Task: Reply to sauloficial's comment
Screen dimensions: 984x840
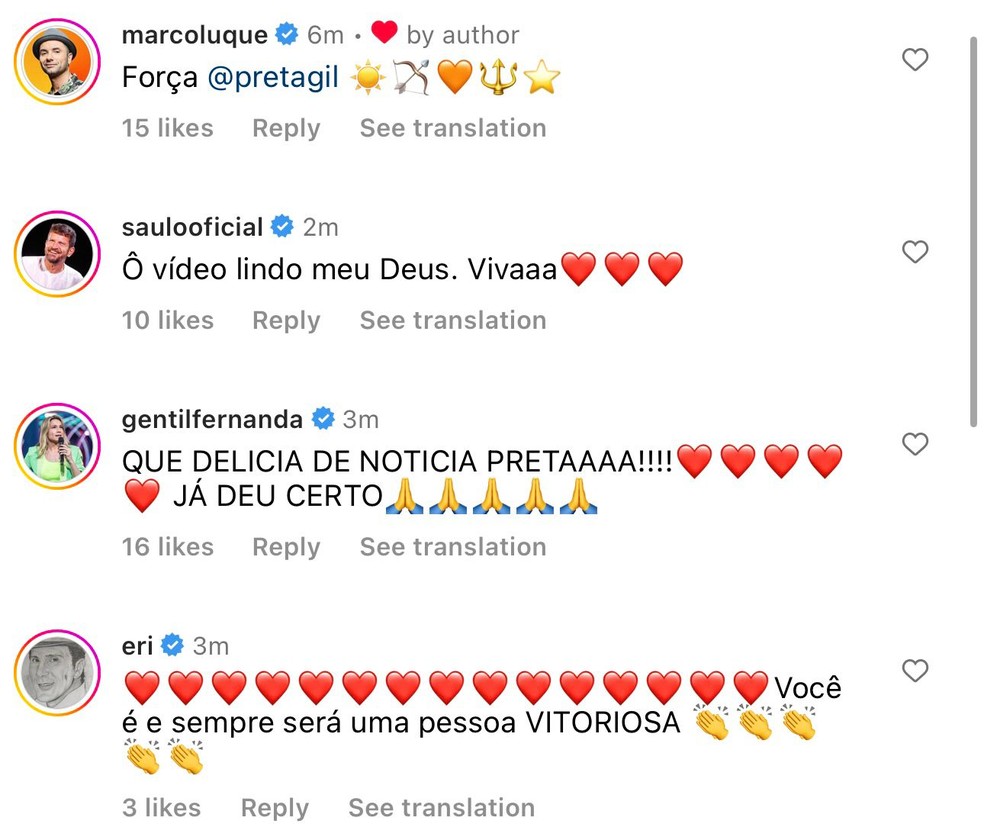Action: point(286,320)
